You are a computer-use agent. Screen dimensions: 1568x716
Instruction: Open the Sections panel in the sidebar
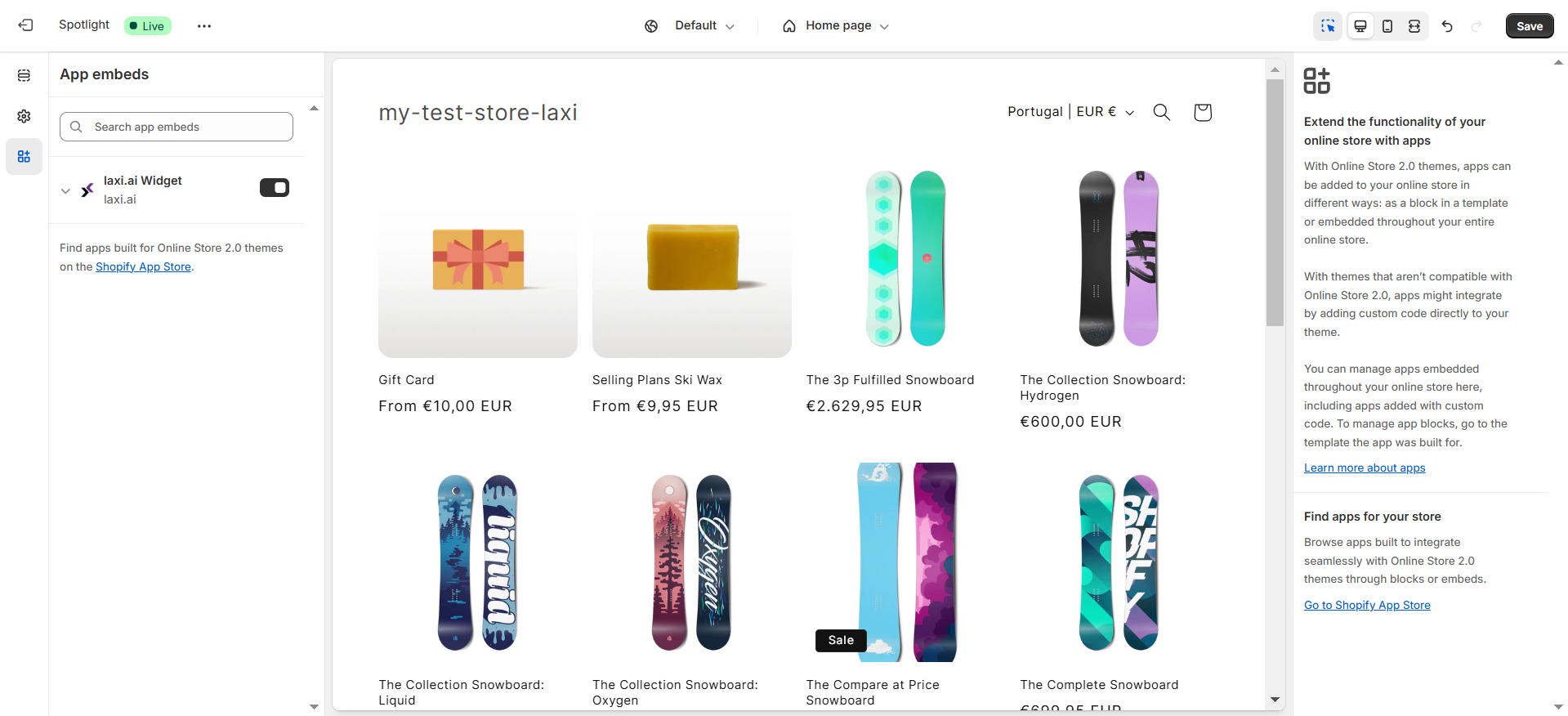[24, 75]
